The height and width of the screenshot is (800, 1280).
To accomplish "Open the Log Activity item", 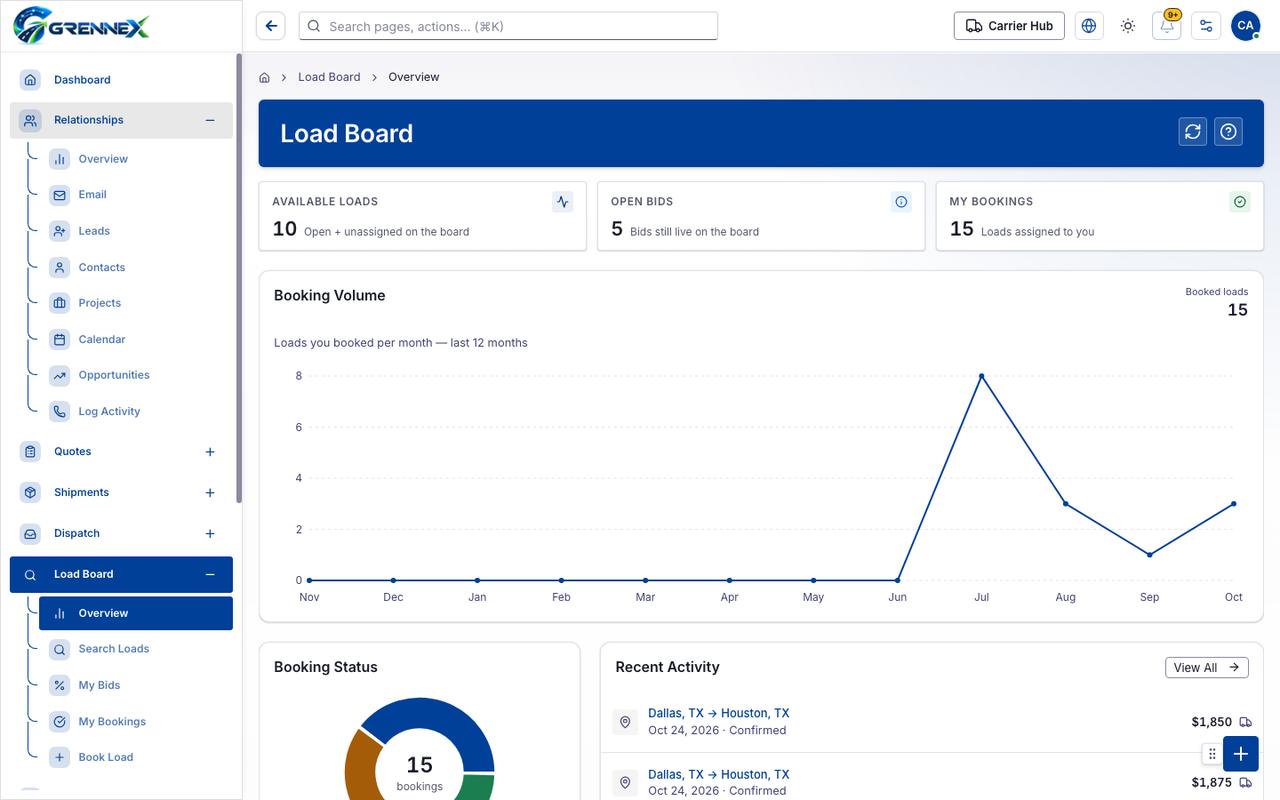I will coord(135,411).
